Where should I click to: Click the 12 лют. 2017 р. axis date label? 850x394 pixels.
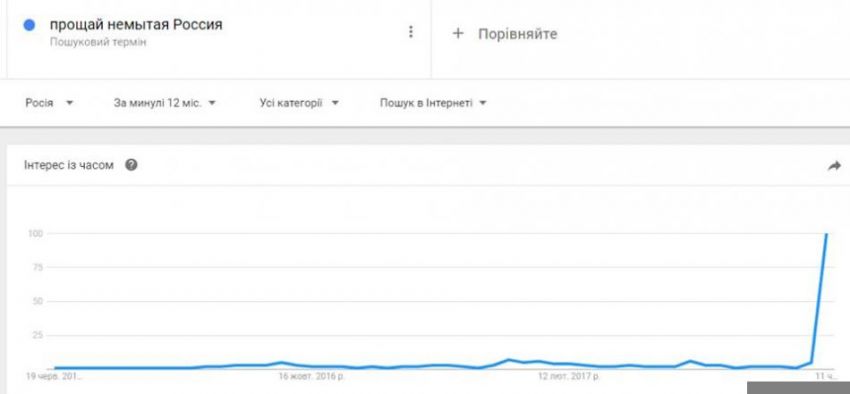pos(568,376)
